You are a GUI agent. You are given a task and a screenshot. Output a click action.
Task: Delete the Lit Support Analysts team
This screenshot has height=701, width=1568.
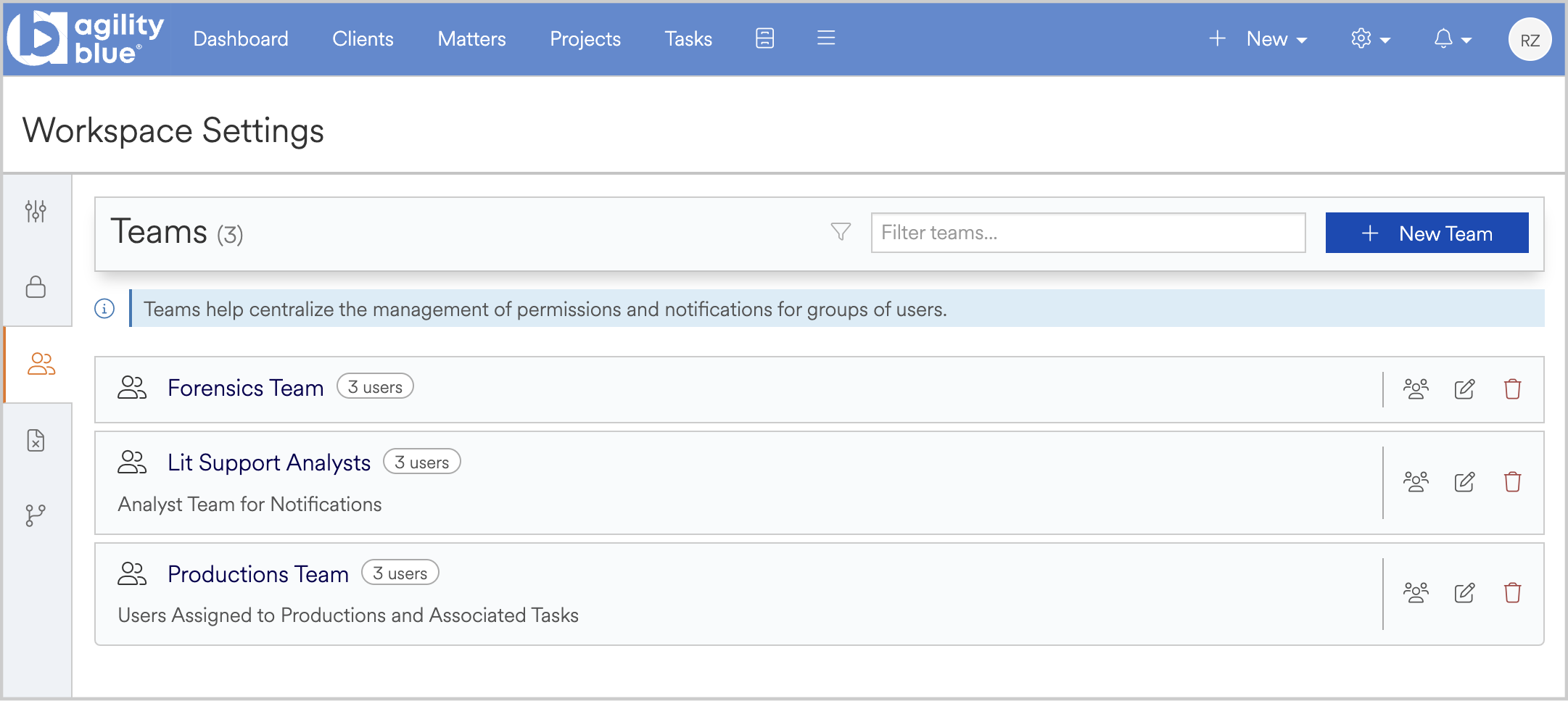click(1513, 482)
